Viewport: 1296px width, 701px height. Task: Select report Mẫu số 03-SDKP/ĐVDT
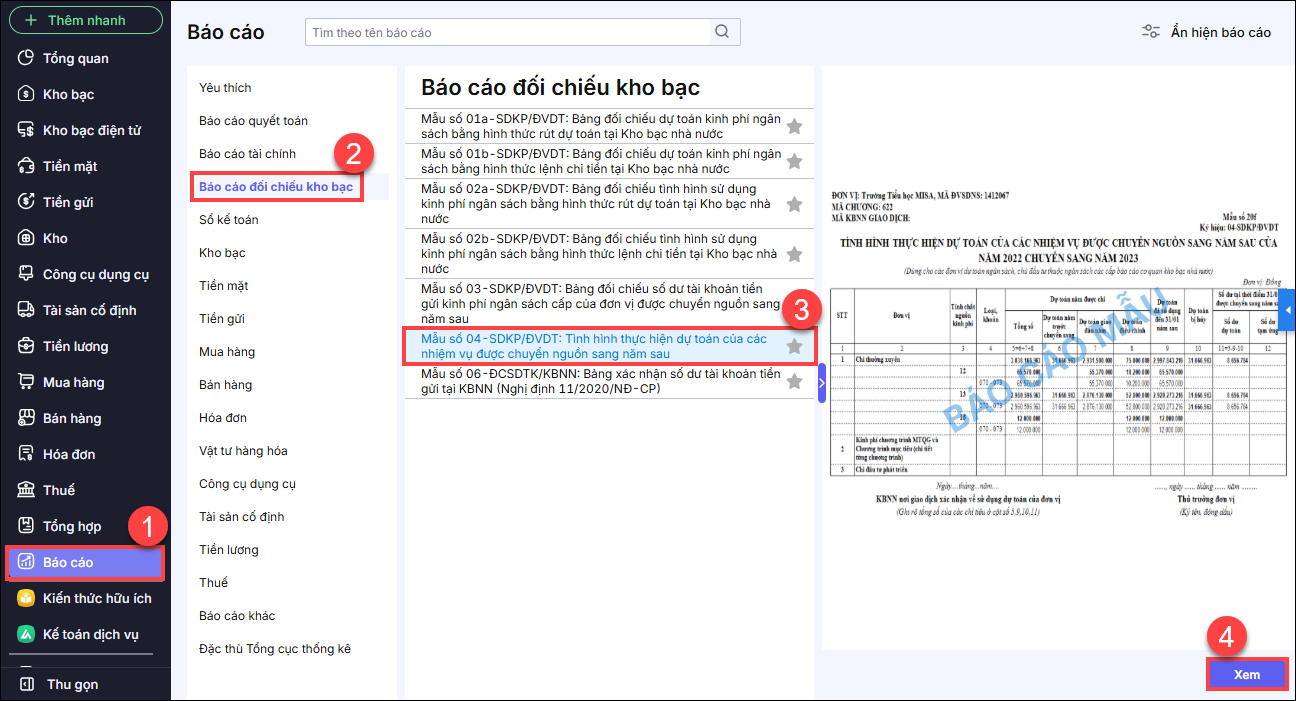coord(610,303)
